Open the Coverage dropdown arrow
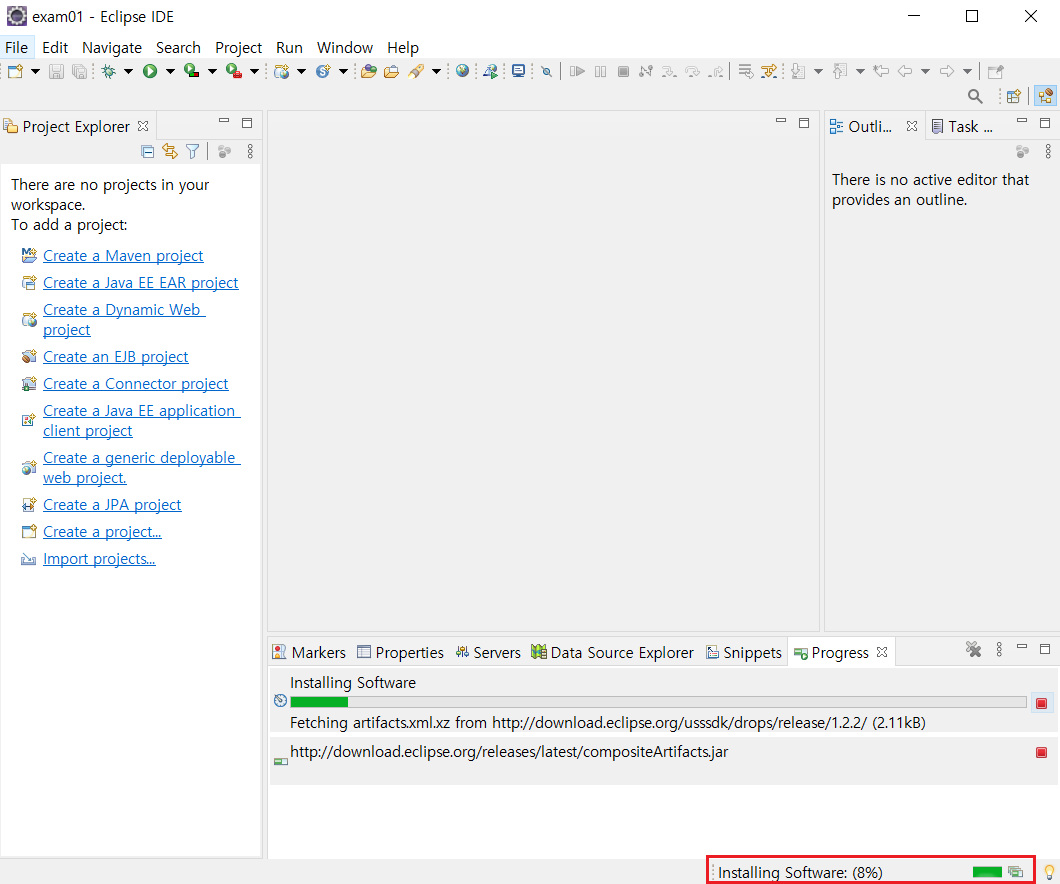The width and height of the screenshot is (1060, 884). pos(212,72)
